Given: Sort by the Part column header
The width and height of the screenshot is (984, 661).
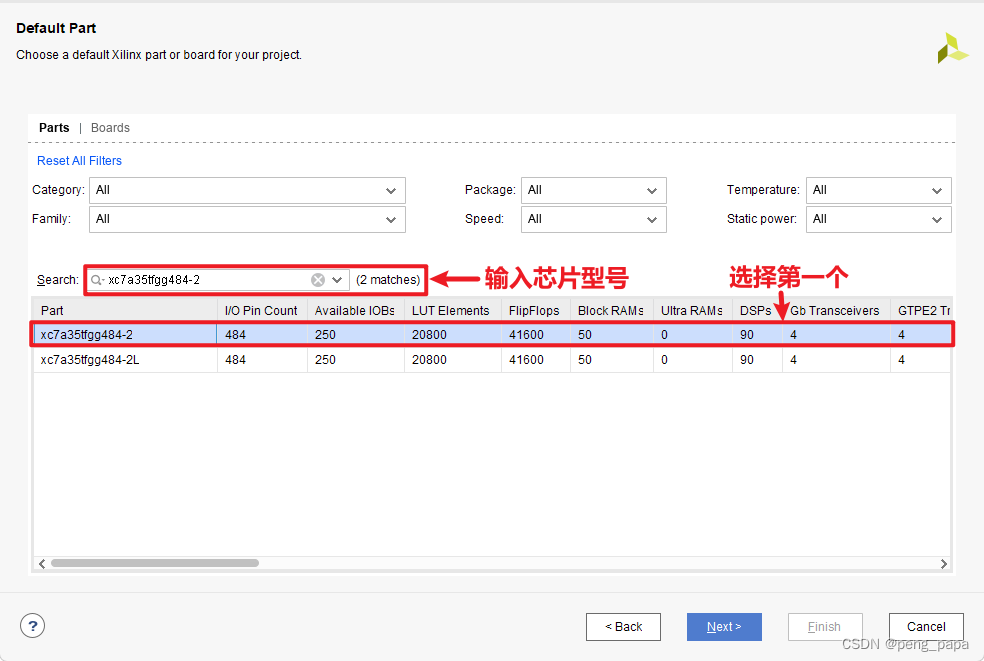Looking at the screenshot, I should 125,311.
